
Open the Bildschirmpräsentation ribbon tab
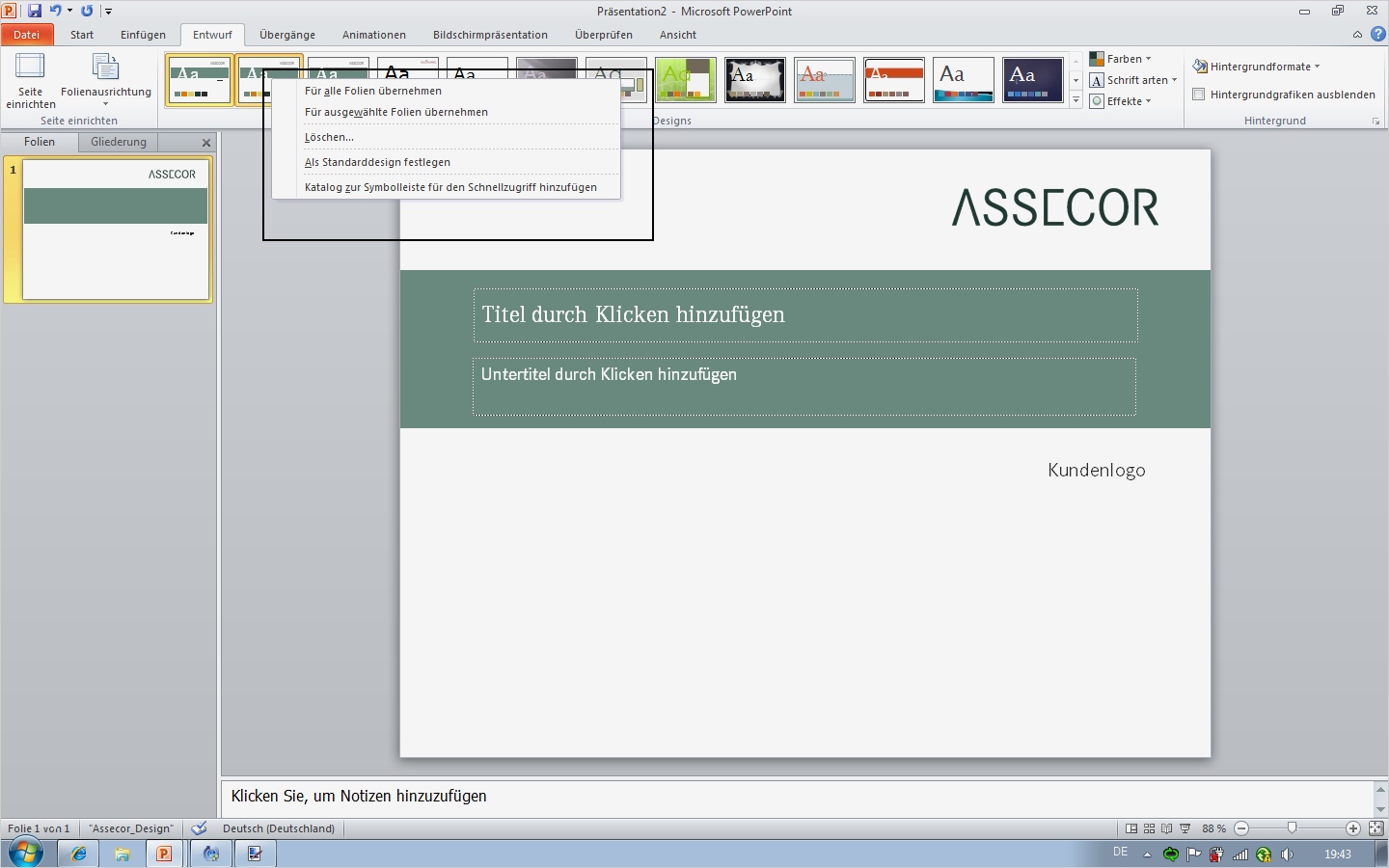[490, 35]
